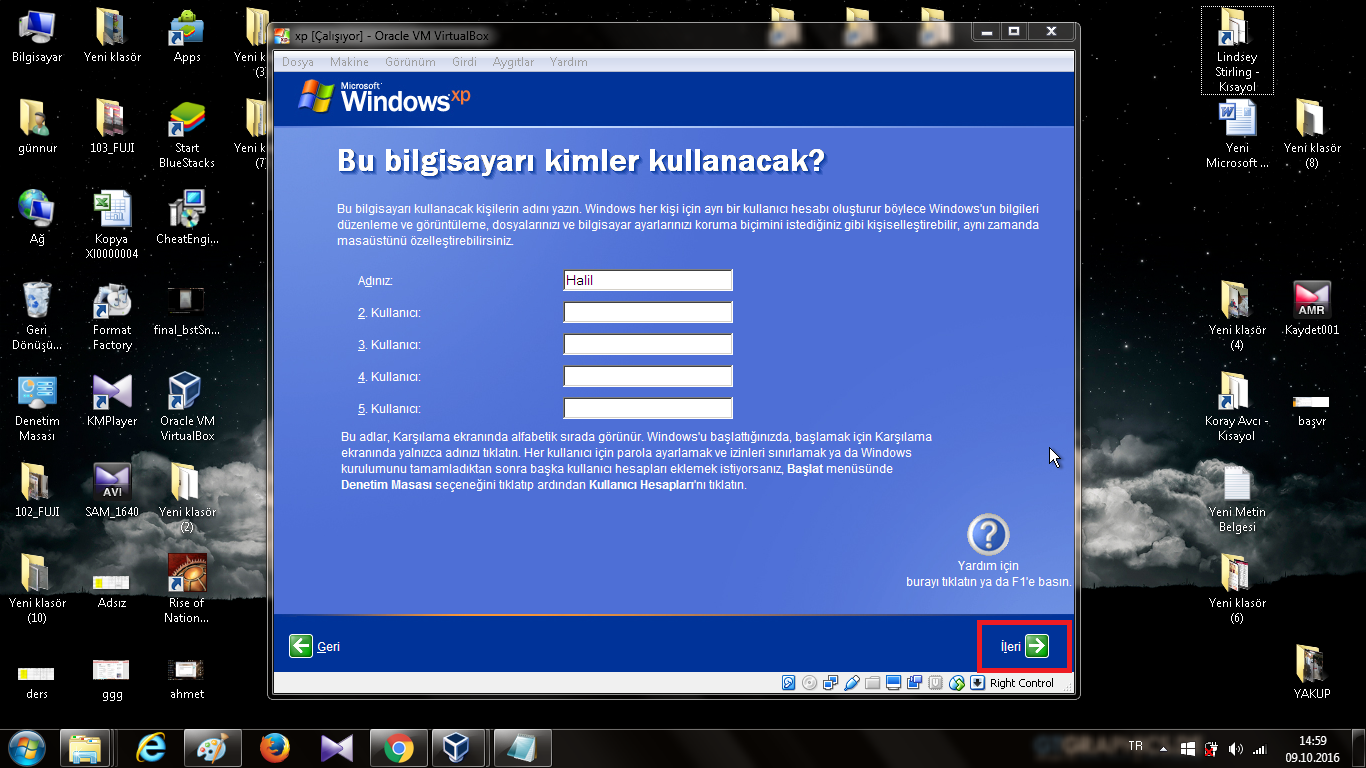Click the hard disk activity indicator in VirtualBox status bar
The image size is (1366, 768).
[788, 683]
